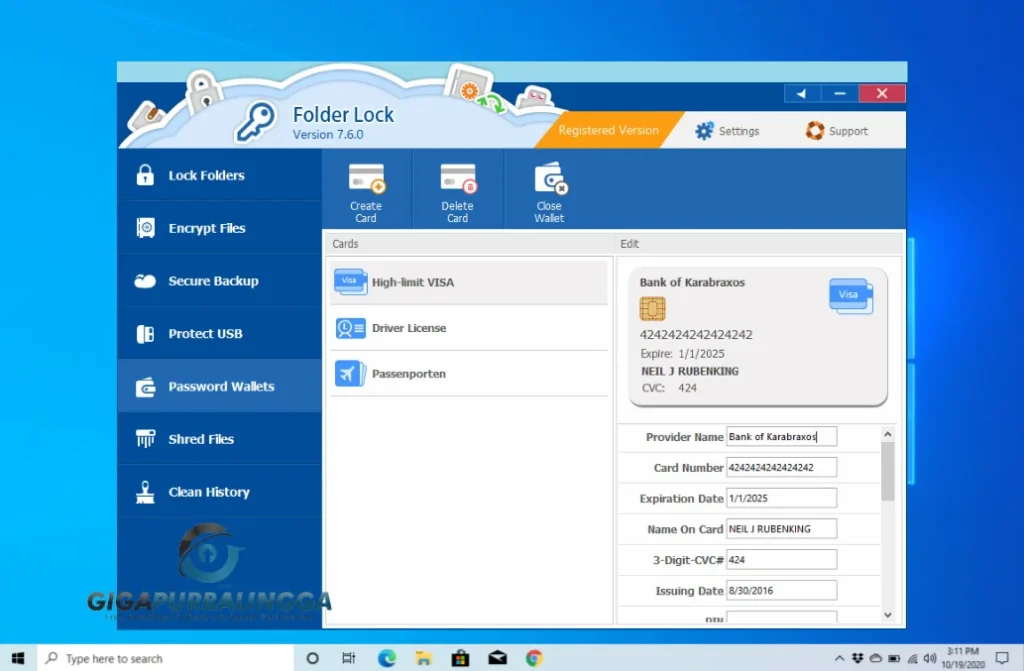Screen dimensions: 1024x671
Task: Open Folder Lock Settings
Action: click(729, 130)
